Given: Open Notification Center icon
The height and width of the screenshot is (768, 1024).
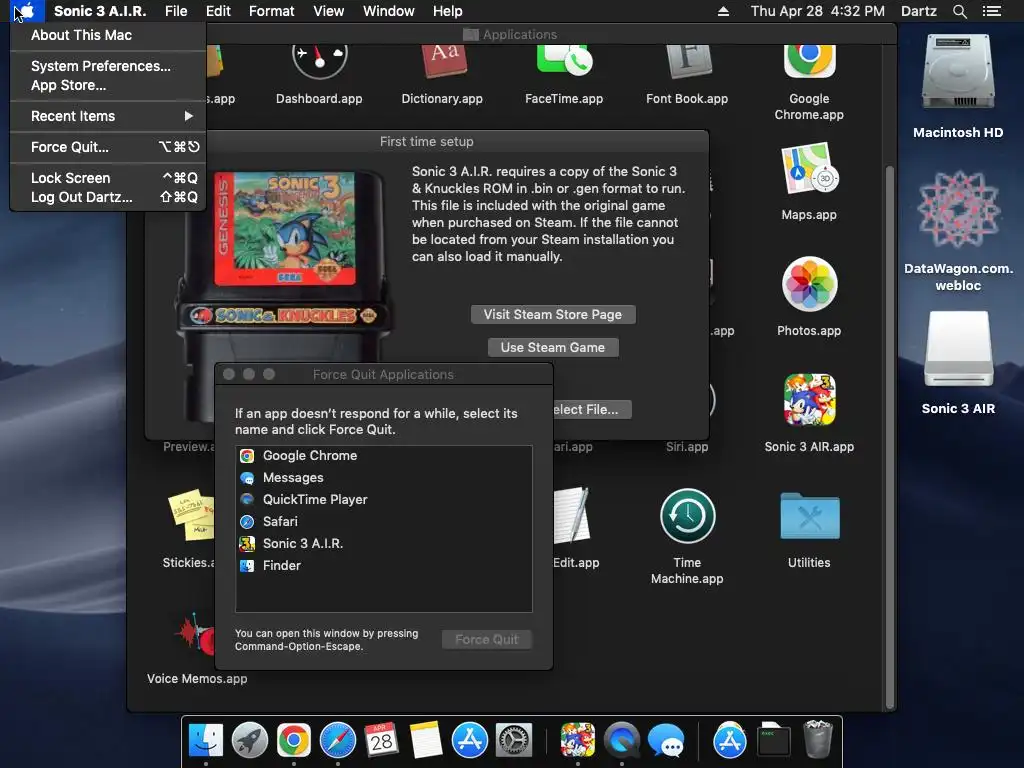Looking at the screenshot, I should pyautogui.click(x=992, y=11).
